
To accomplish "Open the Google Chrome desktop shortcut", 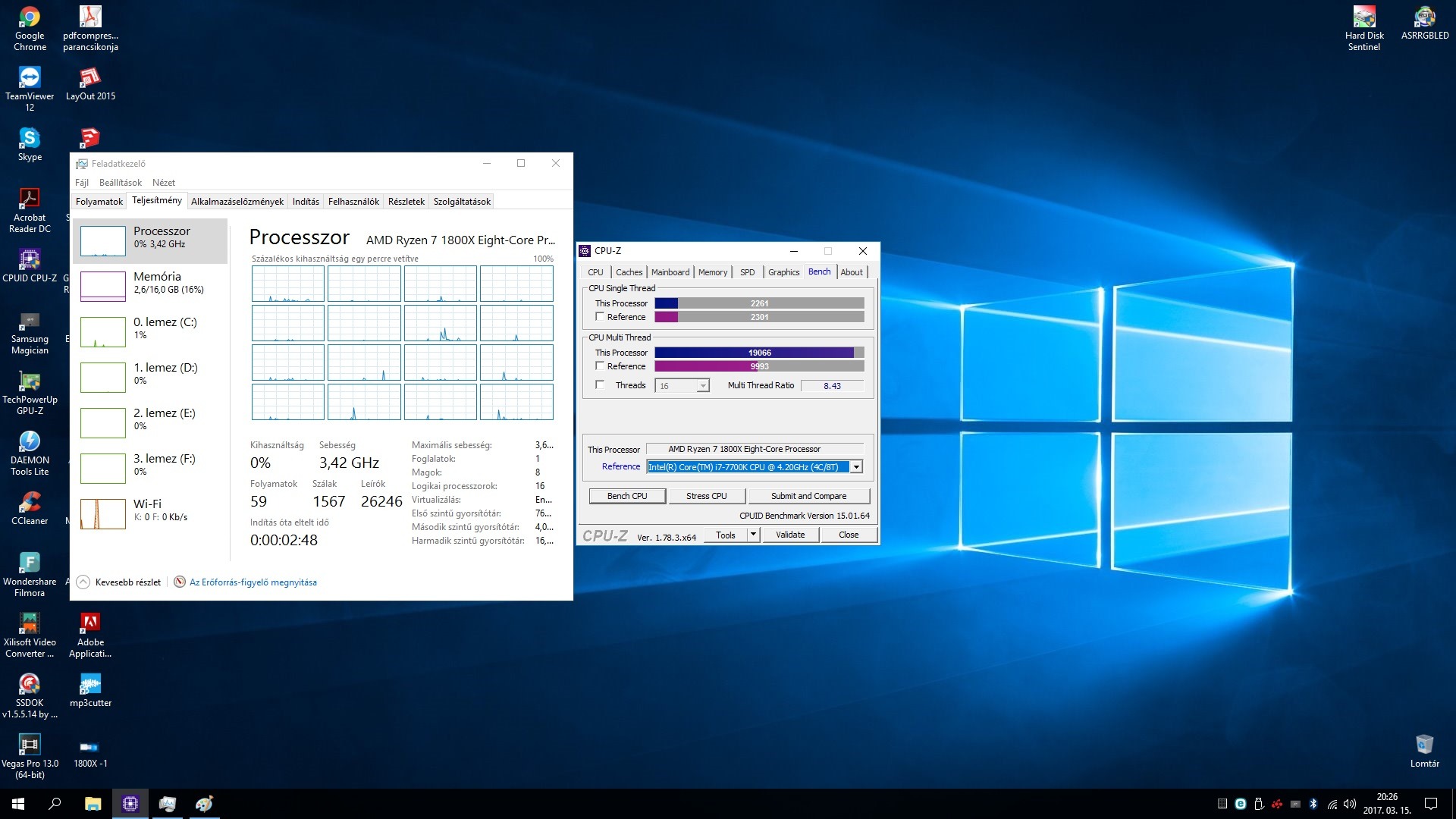I will 30,28.
